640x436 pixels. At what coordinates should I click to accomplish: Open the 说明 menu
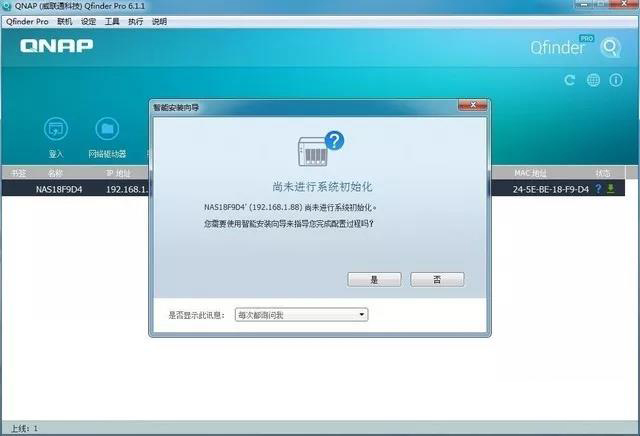tap(159, 22)
